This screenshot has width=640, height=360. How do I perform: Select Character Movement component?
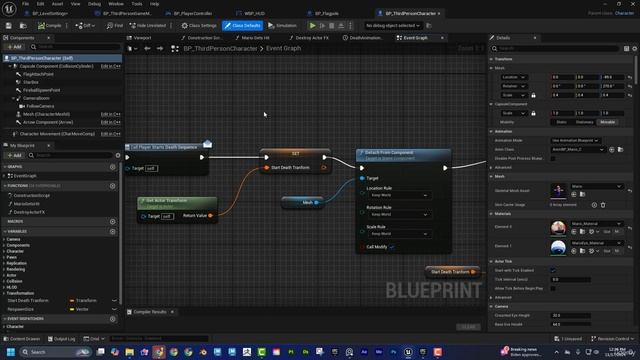pos(57,134)
